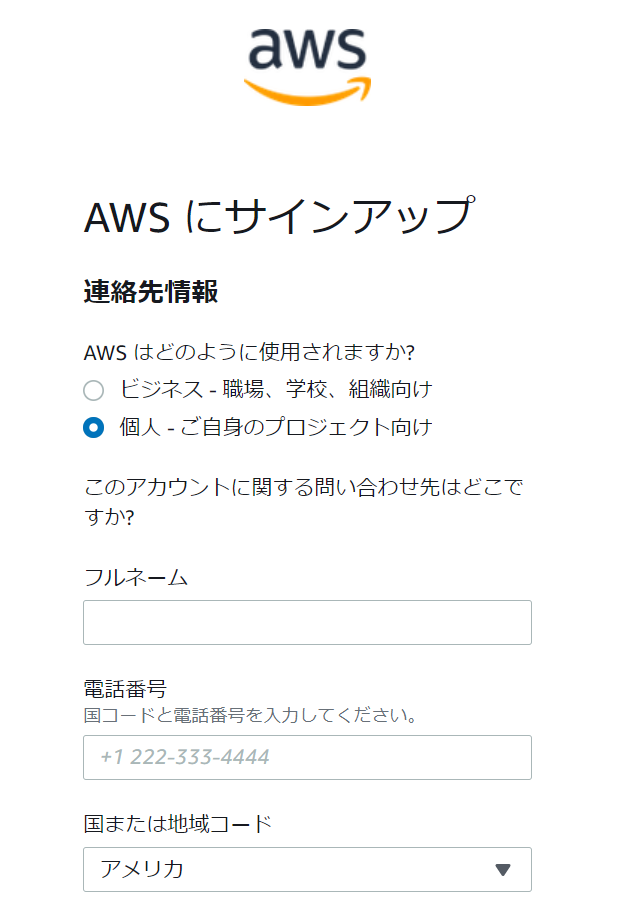
Task: Click the AWS はどのように使用されますか? question text
Action: [250, 353]
